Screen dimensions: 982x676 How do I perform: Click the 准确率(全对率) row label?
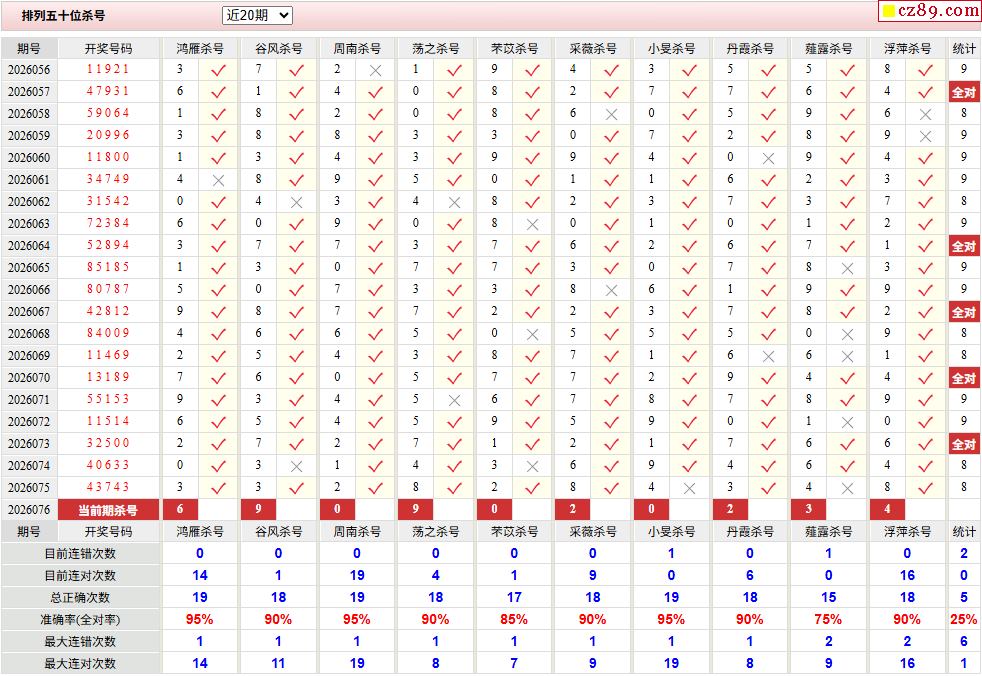[x=80, y=620]
